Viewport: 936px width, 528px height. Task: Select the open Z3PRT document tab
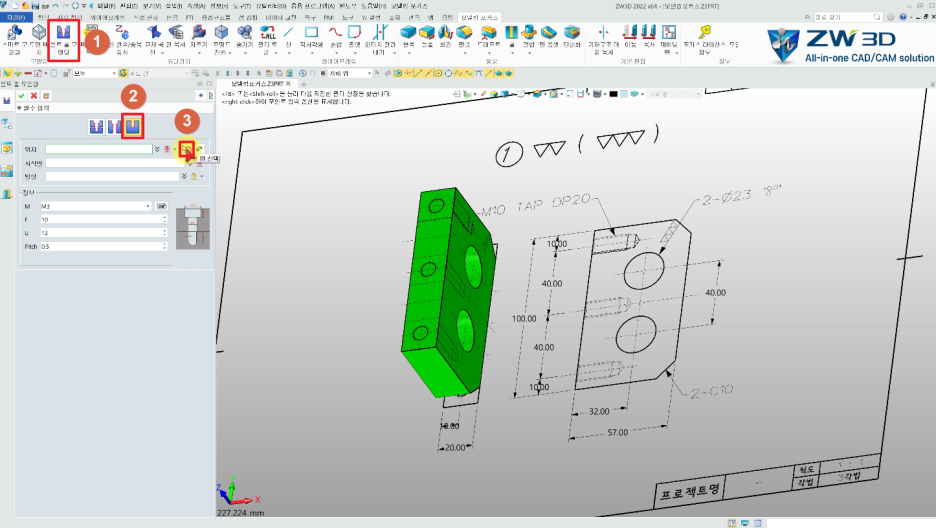[257, 84]
